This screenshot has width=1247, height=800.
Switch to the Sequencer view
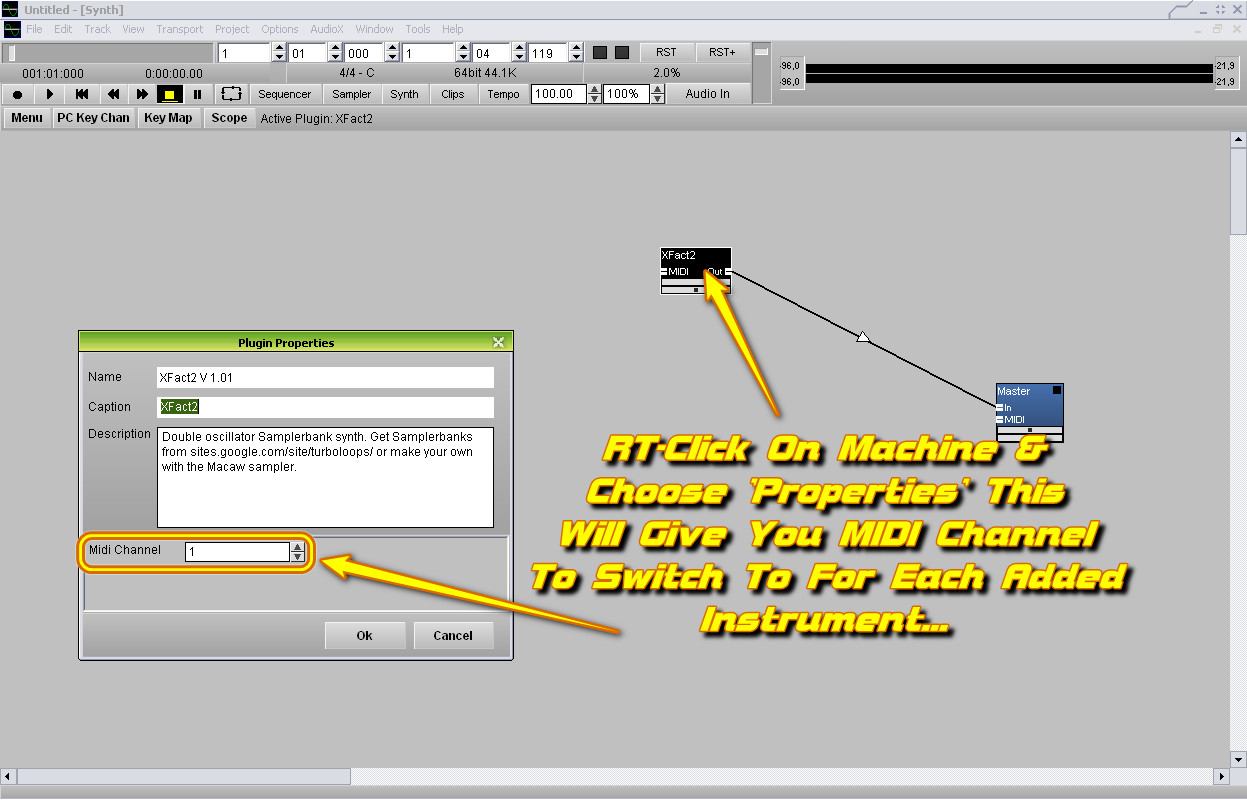pyautogui.click(x=285, y=94)
